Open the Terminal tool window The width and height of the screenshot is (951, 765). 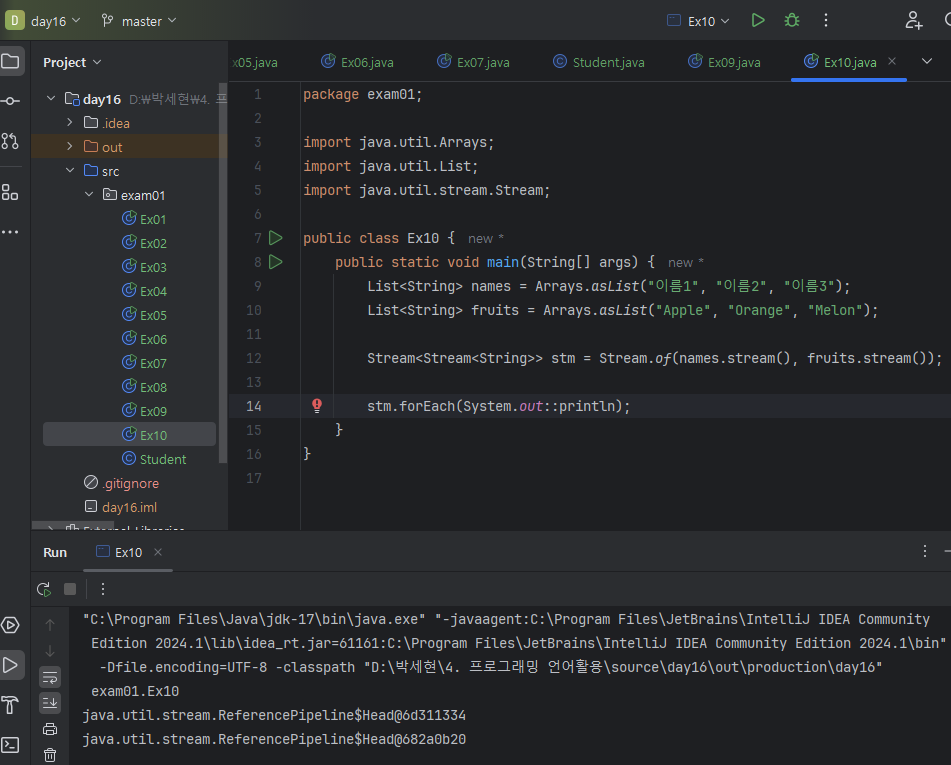(x=10, y=744)
